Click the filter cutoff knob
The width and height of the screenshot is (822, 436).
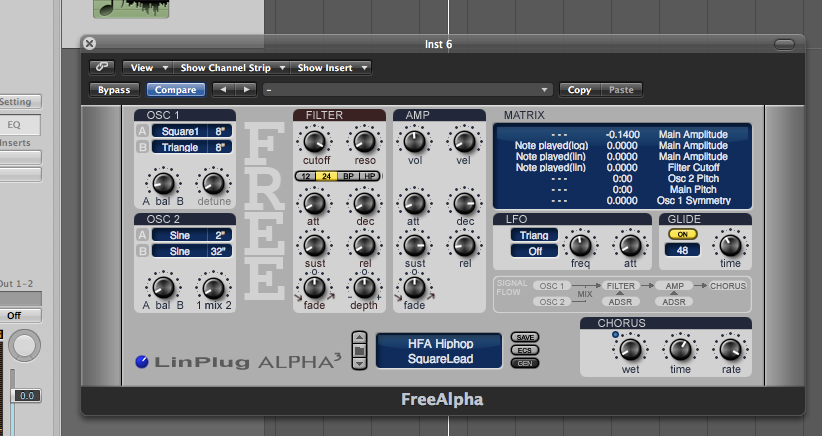point(315,141)
